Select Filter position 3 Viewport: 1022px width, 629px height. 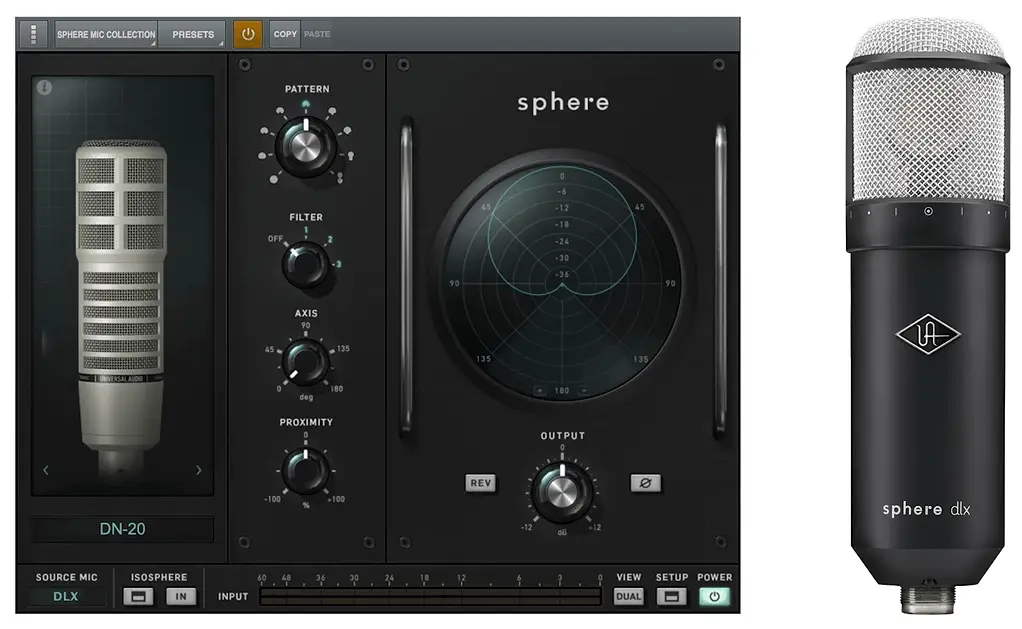tap(338, 264)
